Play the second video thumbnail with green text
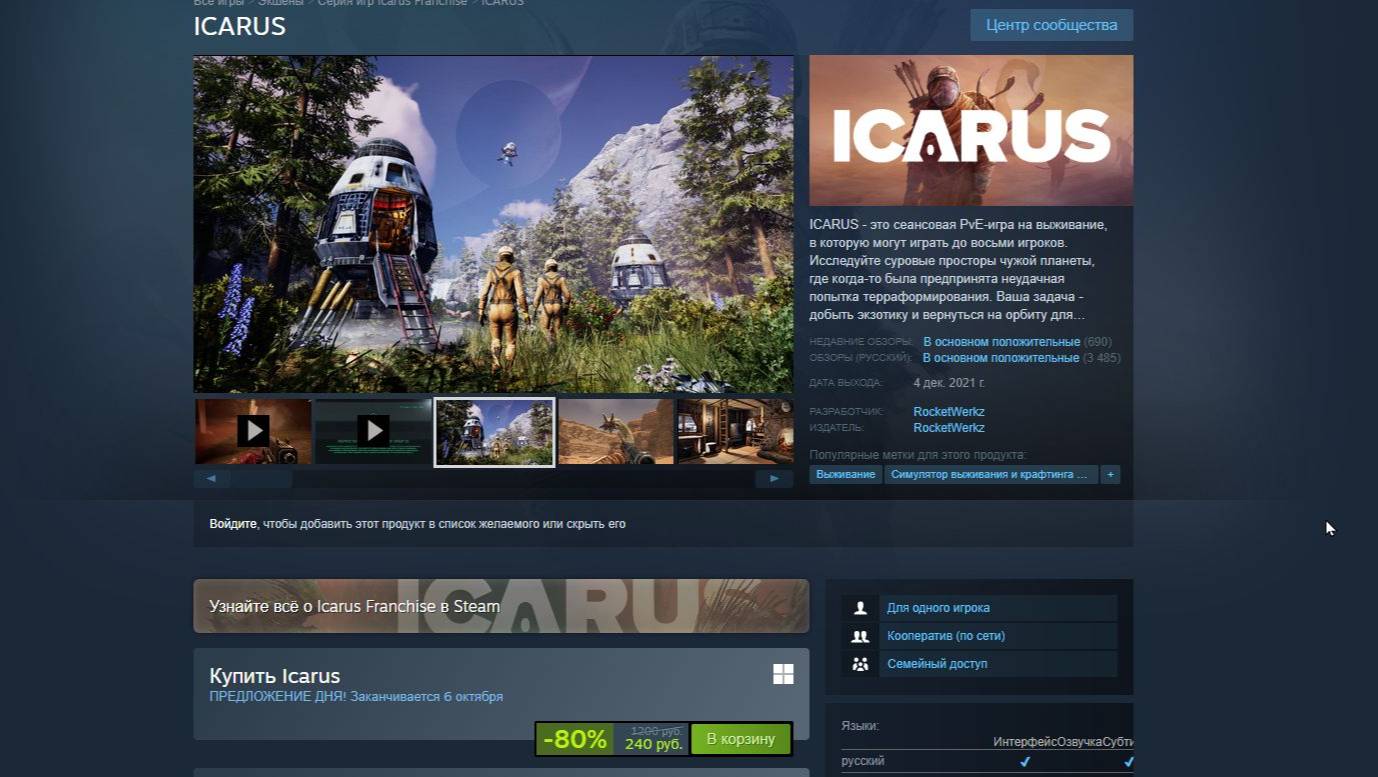 pos(373,431)
